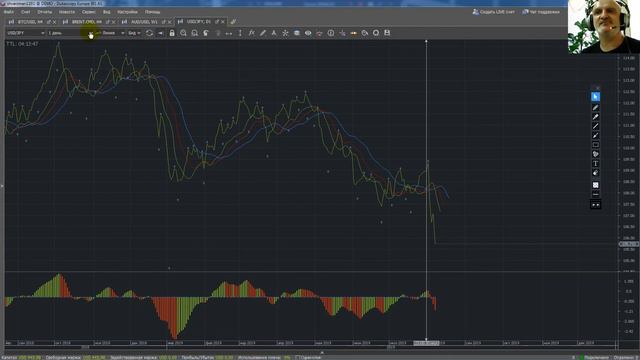
Task: Switch to the BTC/USD H4 chart tab
Action: click(30, 22)
